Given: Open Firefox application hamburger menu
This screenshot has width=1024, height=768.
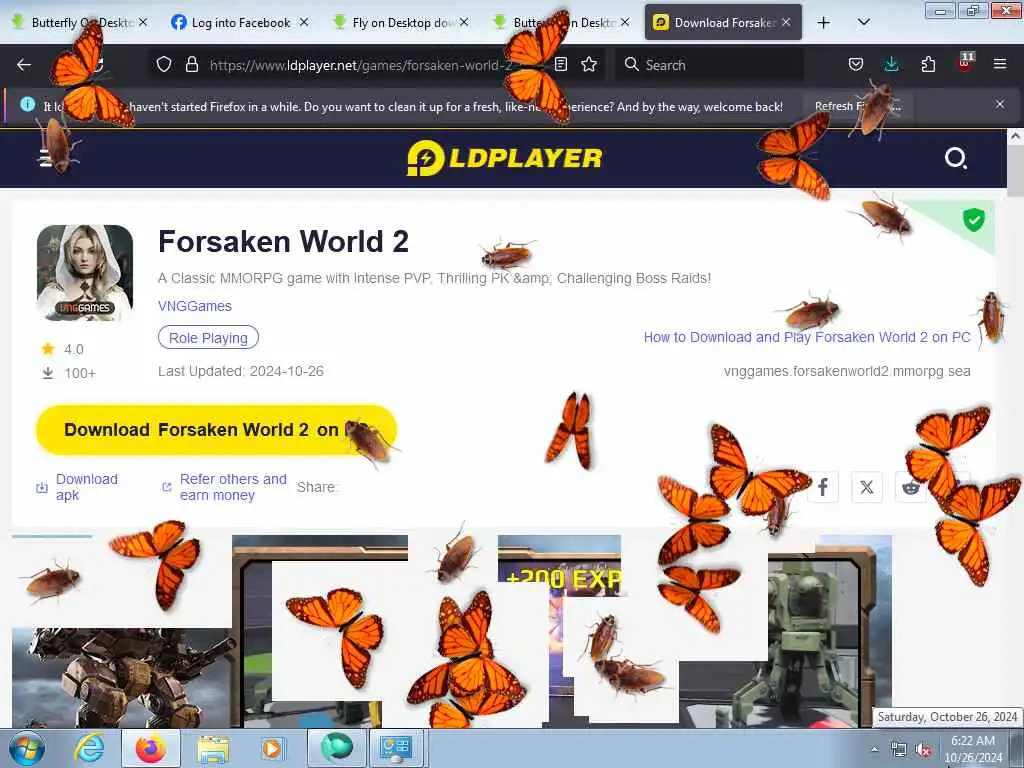Looking at the screenshot, I should tap(1000, 64).
